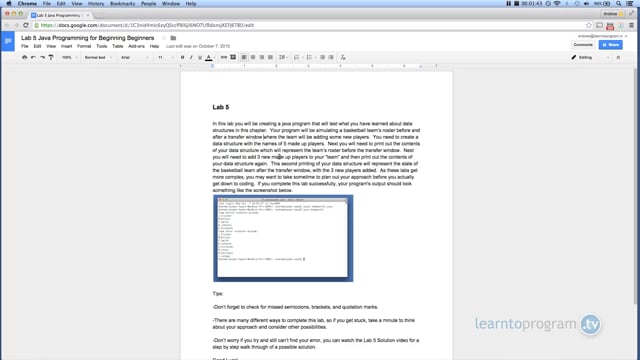Select the Paint format tool
This screenshot has height=360, width=640.
tap(51, 58)
